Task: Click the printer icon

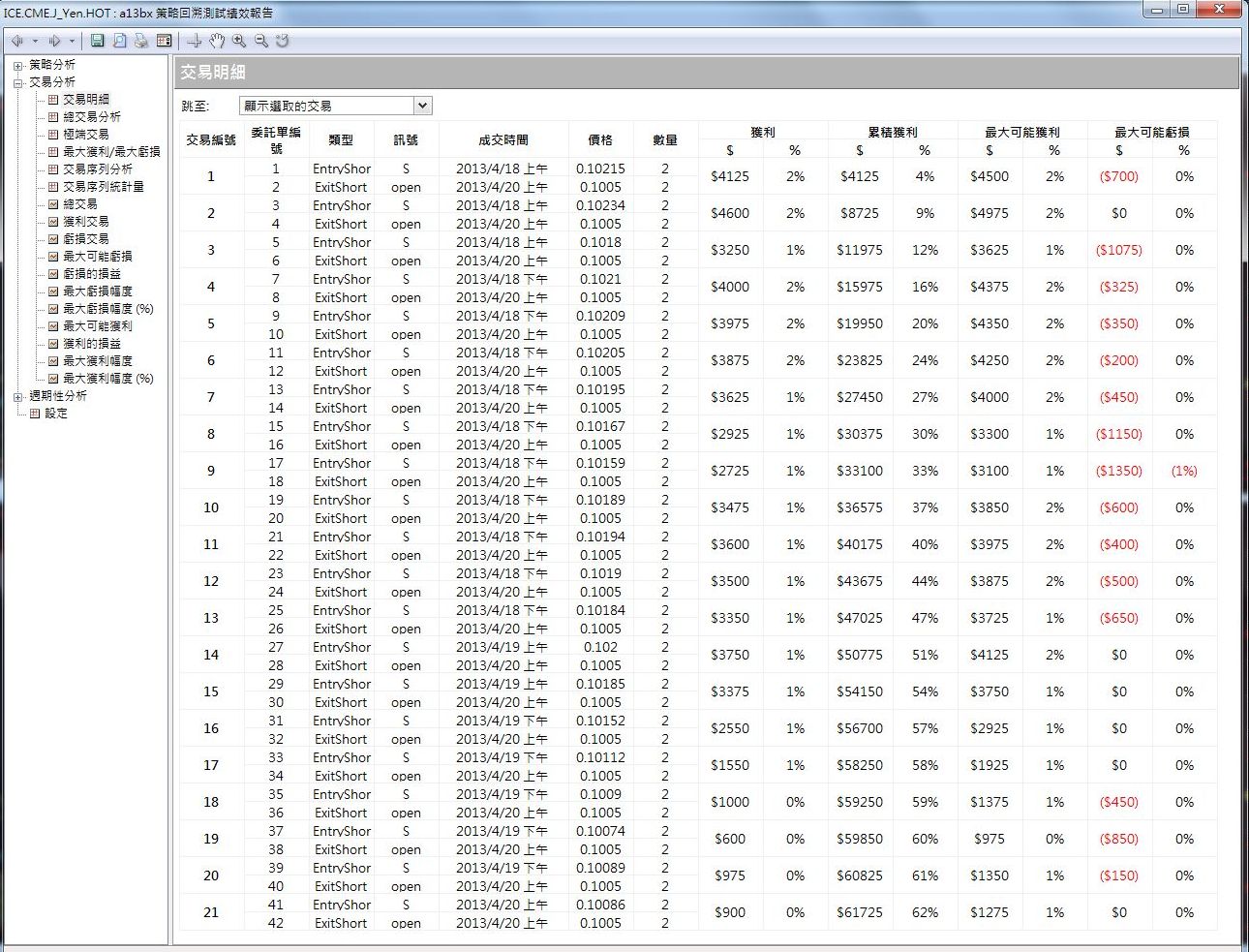Action: (x=141, y=41)
